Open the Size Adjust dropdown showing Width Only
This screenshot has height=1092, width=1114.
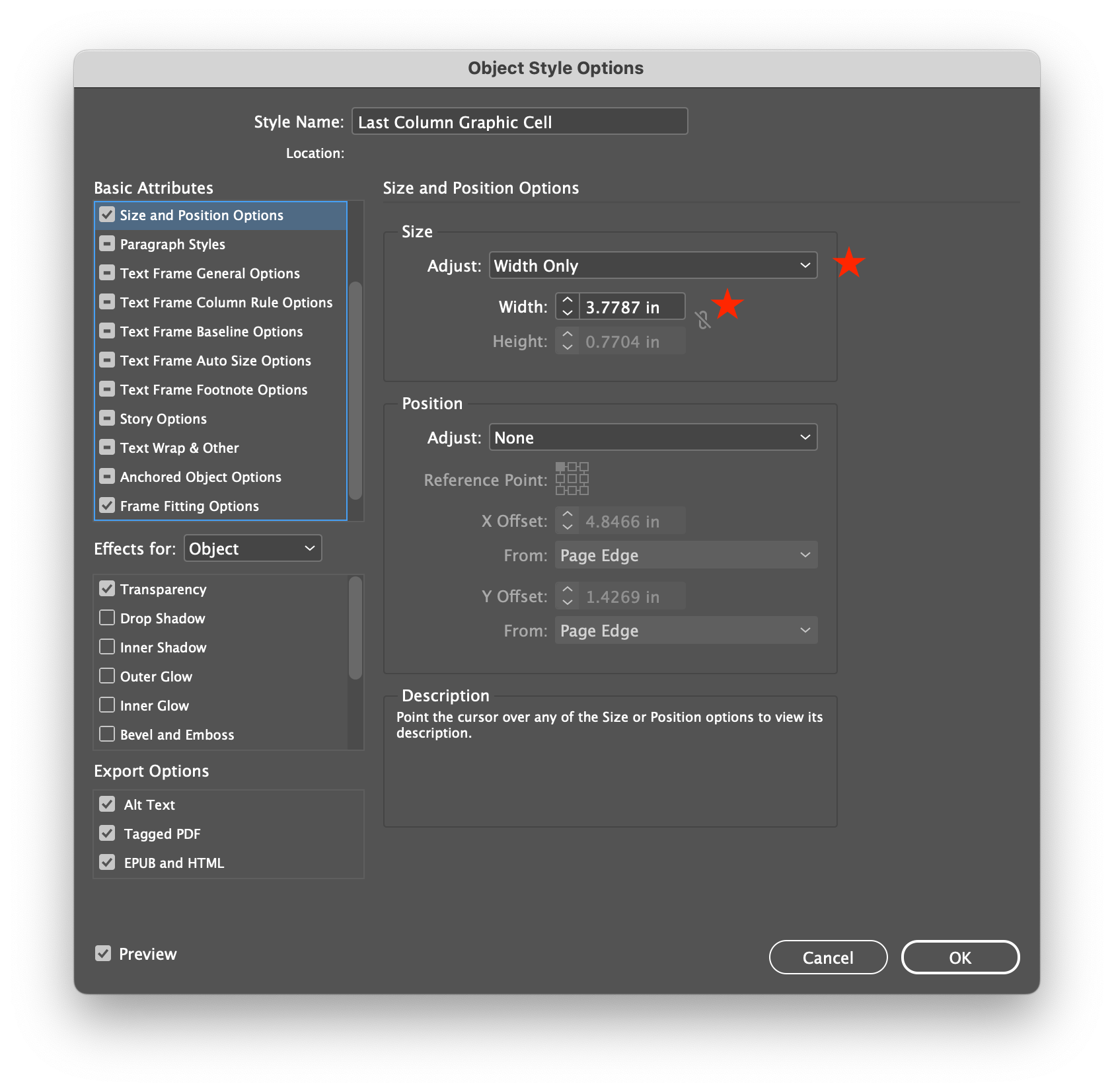coord(652,265)
